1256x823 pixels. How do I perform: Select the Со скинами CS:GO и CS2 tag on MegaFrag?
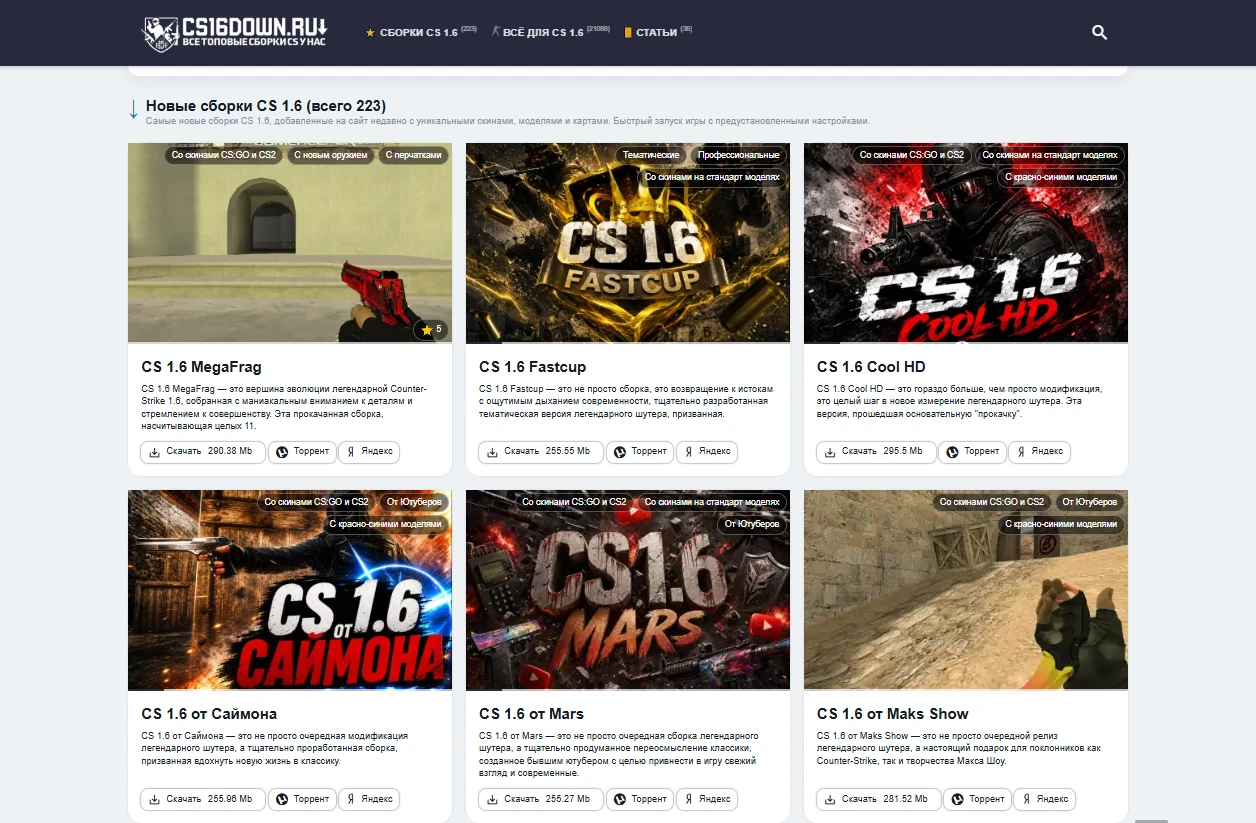pyautogui.click(x=224, y=155)
